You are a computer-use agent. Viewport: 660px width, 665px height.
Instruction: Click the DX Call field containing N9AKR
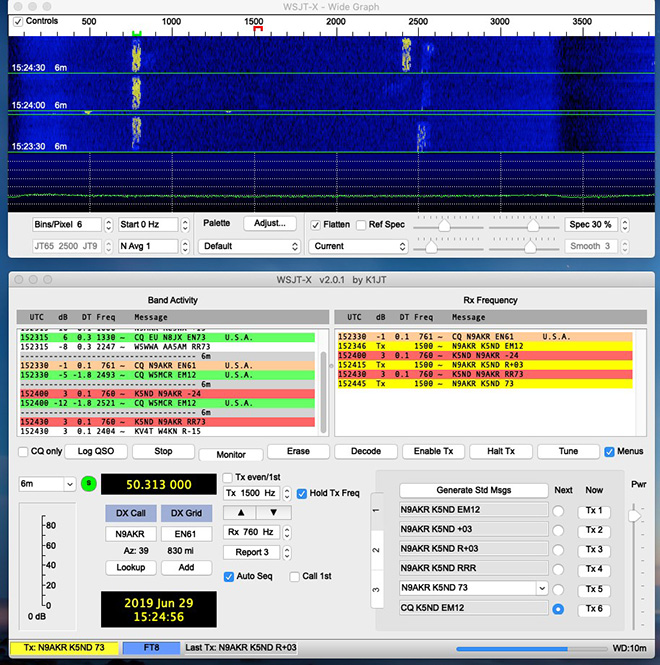(131, 534)
